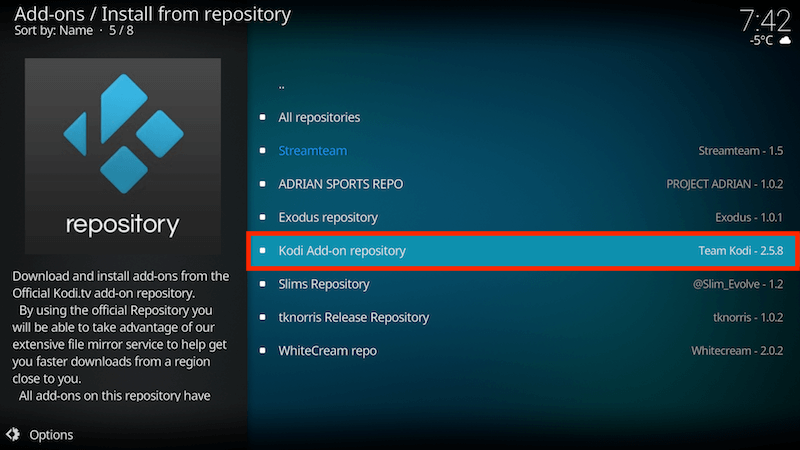This screenshot has height=450, width=800.
Task: Select the Streamteam repository
Action: tap(523, 151)
